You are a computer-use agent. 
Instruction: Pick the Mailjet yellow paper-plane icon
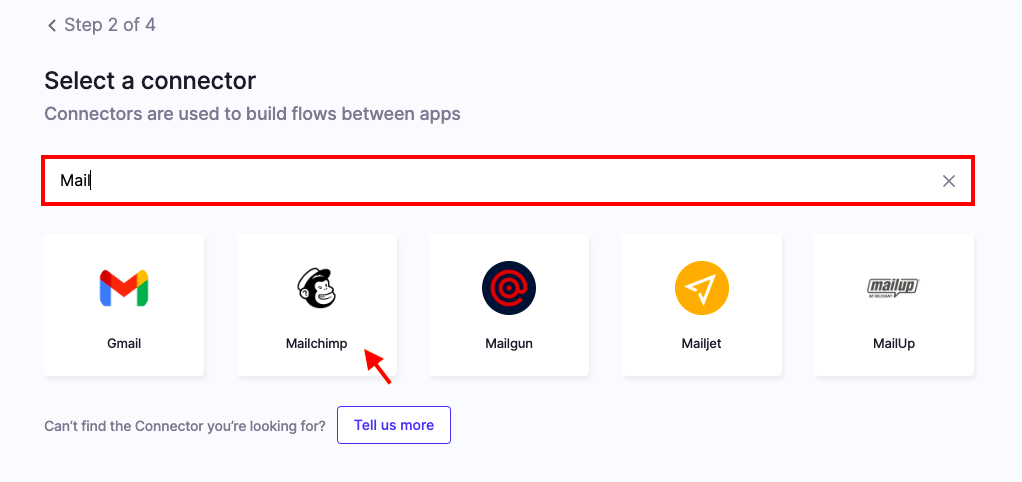[701, 288]
